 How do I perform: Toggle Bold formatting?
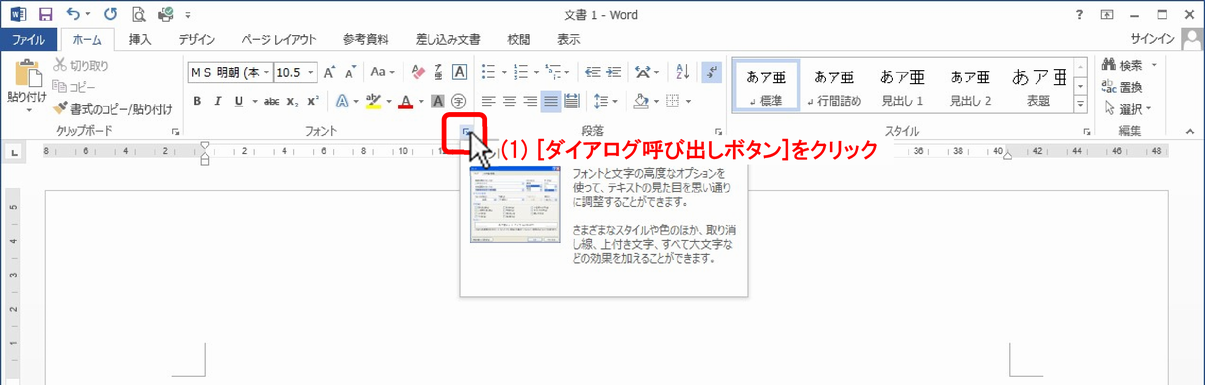coord(197,101)
